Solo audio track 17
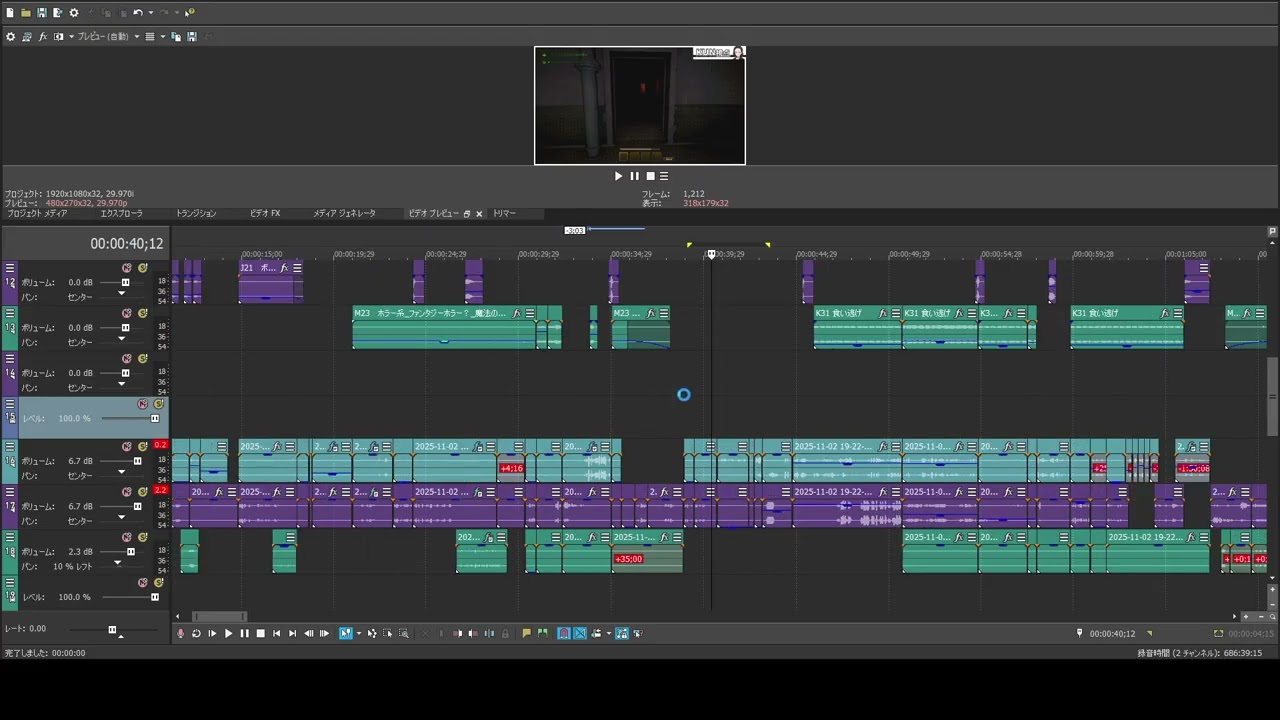 tap(143, 491)
